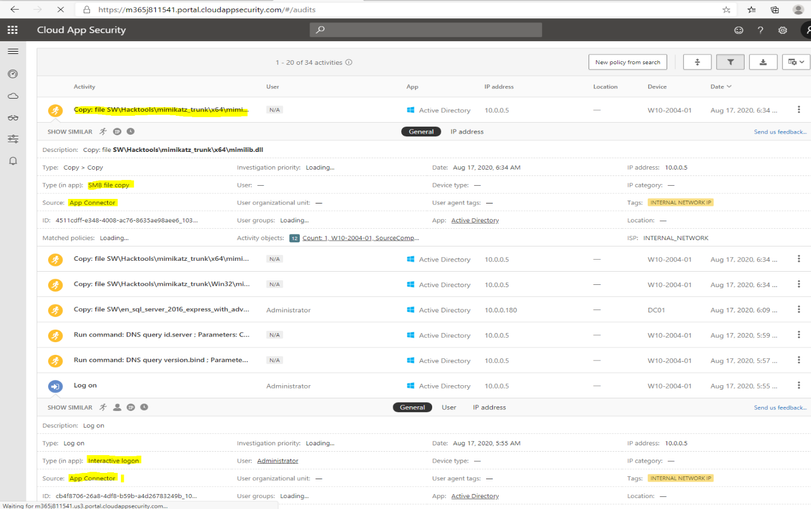This screenshot has width=811, height=509.
Task: Show similar by user icon in Log on details
Action: coord(117,407)
